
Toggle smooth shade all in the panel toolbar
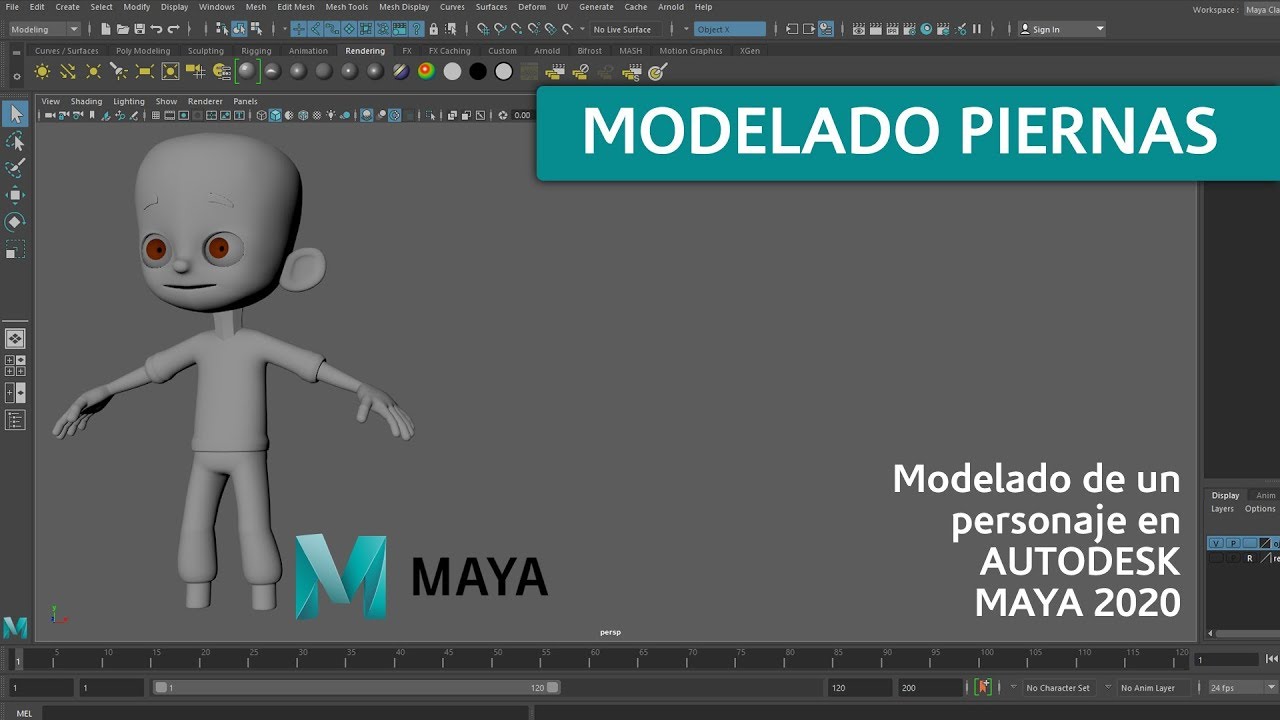(275, 116)
